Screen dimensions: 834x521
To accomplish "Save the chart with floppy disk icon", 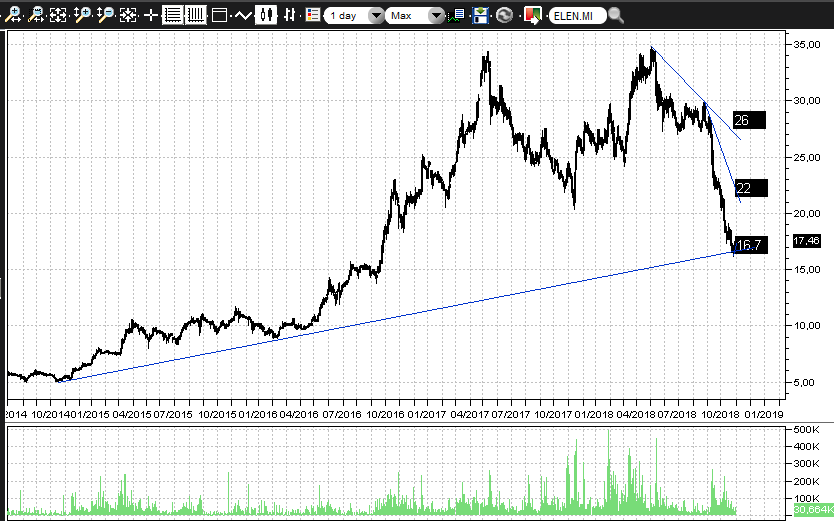I will (480, 15).
